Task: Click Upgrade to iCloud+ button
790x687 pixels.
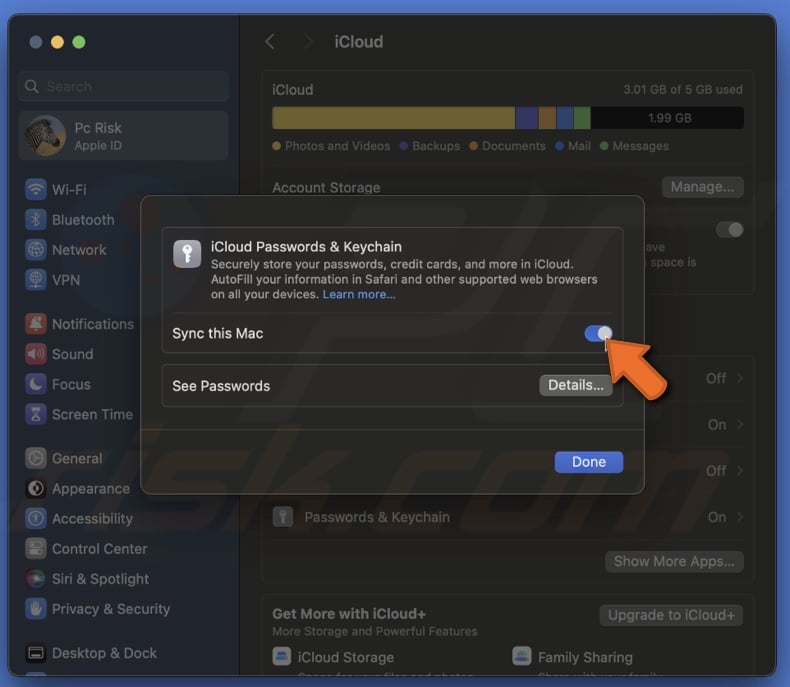Action: point(671,615)
